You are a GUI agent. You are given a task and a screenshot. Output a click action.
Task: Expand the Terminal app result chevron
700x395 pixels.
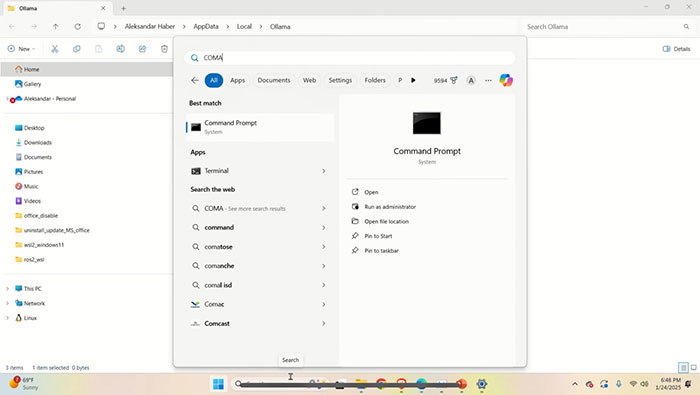pos(324,171)
